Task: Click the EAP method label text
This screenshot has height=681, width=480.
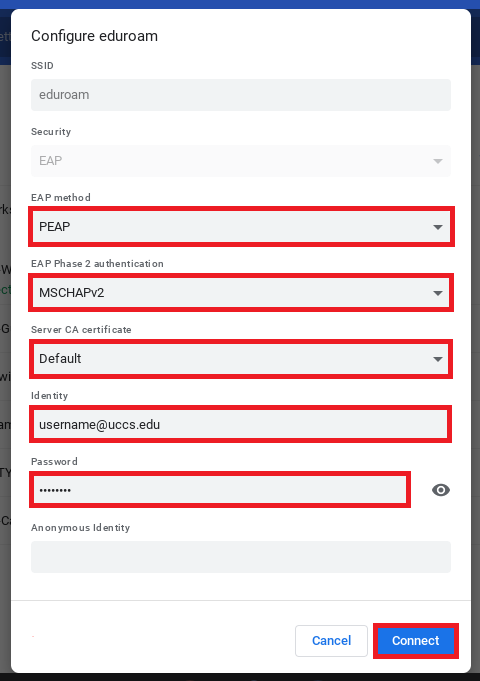Action: (x=61, y=198)
